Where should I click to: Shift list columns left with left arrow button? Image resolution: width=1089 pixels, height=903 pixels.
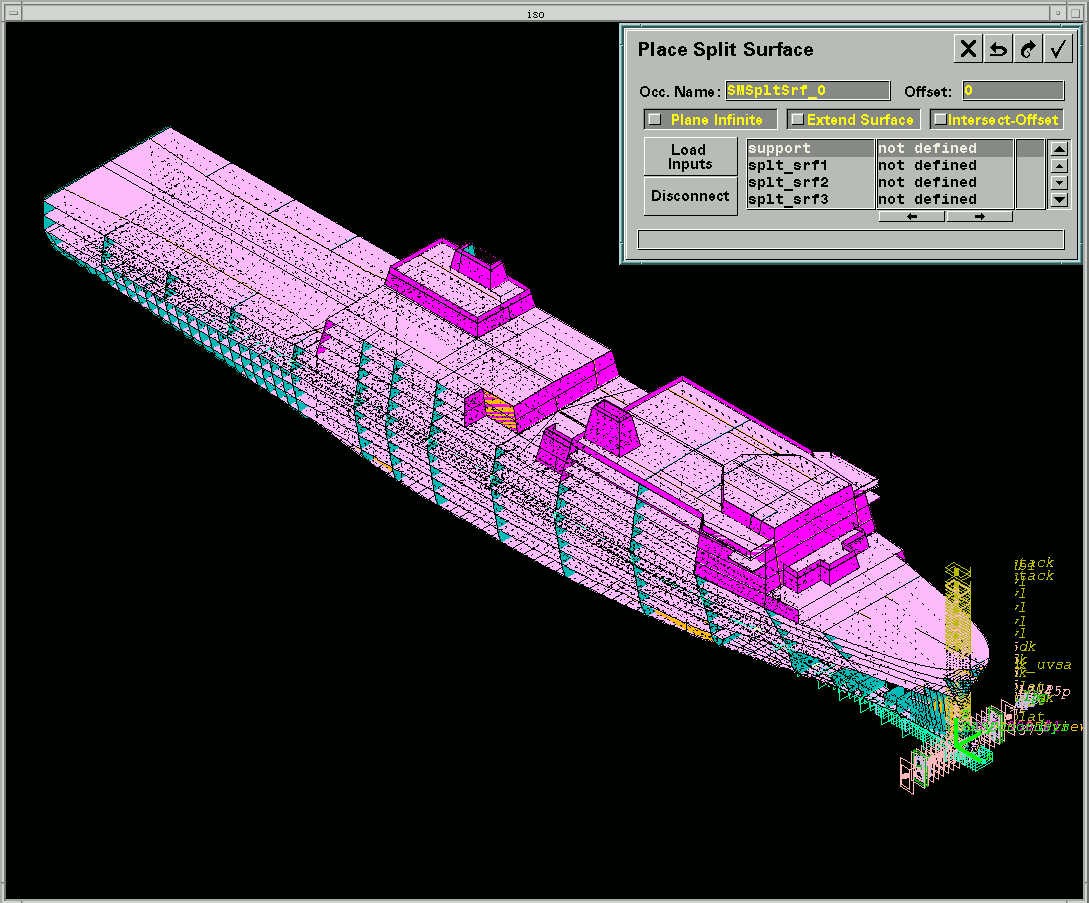911,217
